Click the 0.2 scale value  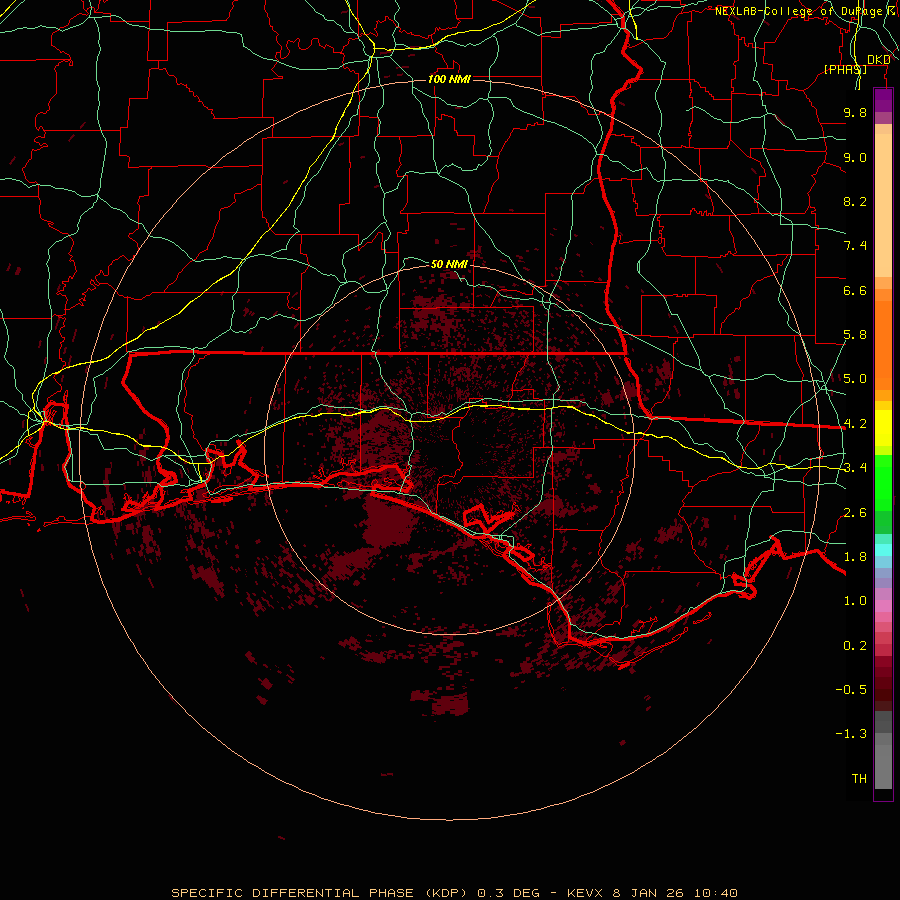pyautogui.click(x=855, y=646)
